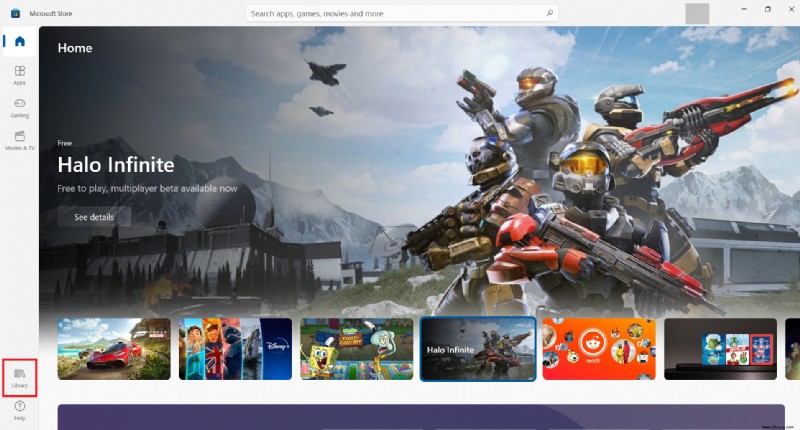The image size is (800, 430).
Task: Minimize the Microsoft Store window
Action: point(744,9)
